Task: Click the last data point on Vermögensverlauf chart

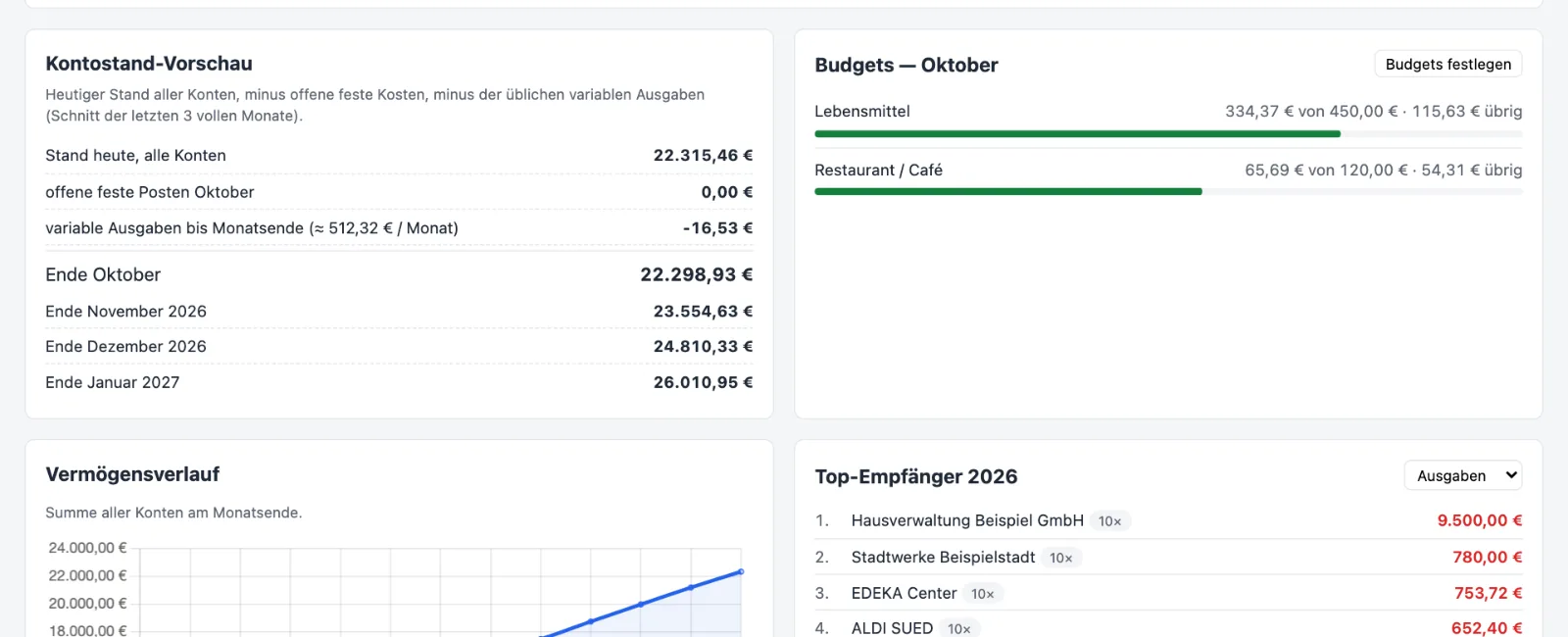Action: pos(741,571)
